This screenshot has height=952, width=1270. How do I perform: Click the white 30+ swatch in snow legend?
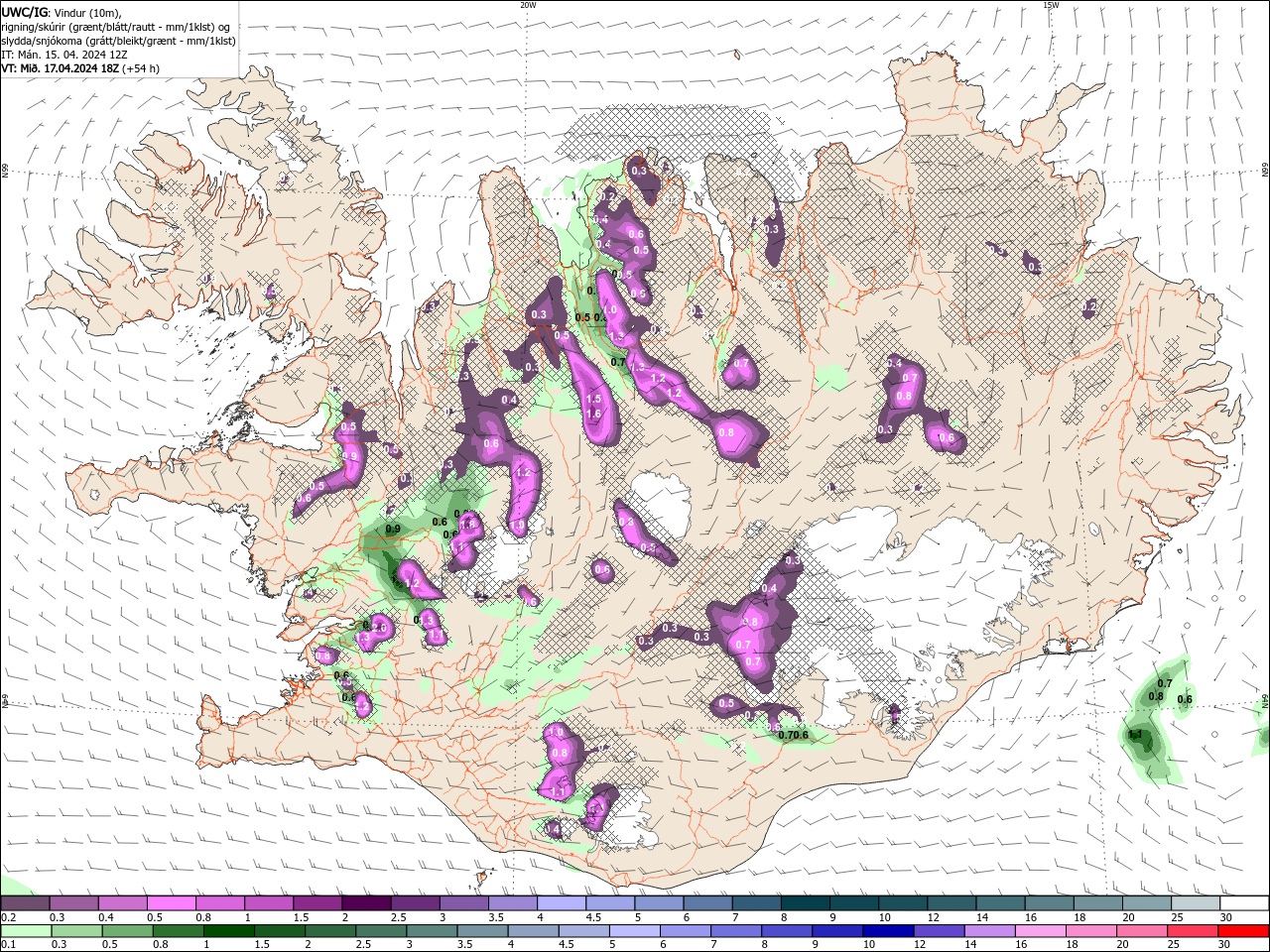pos(1244,902)
